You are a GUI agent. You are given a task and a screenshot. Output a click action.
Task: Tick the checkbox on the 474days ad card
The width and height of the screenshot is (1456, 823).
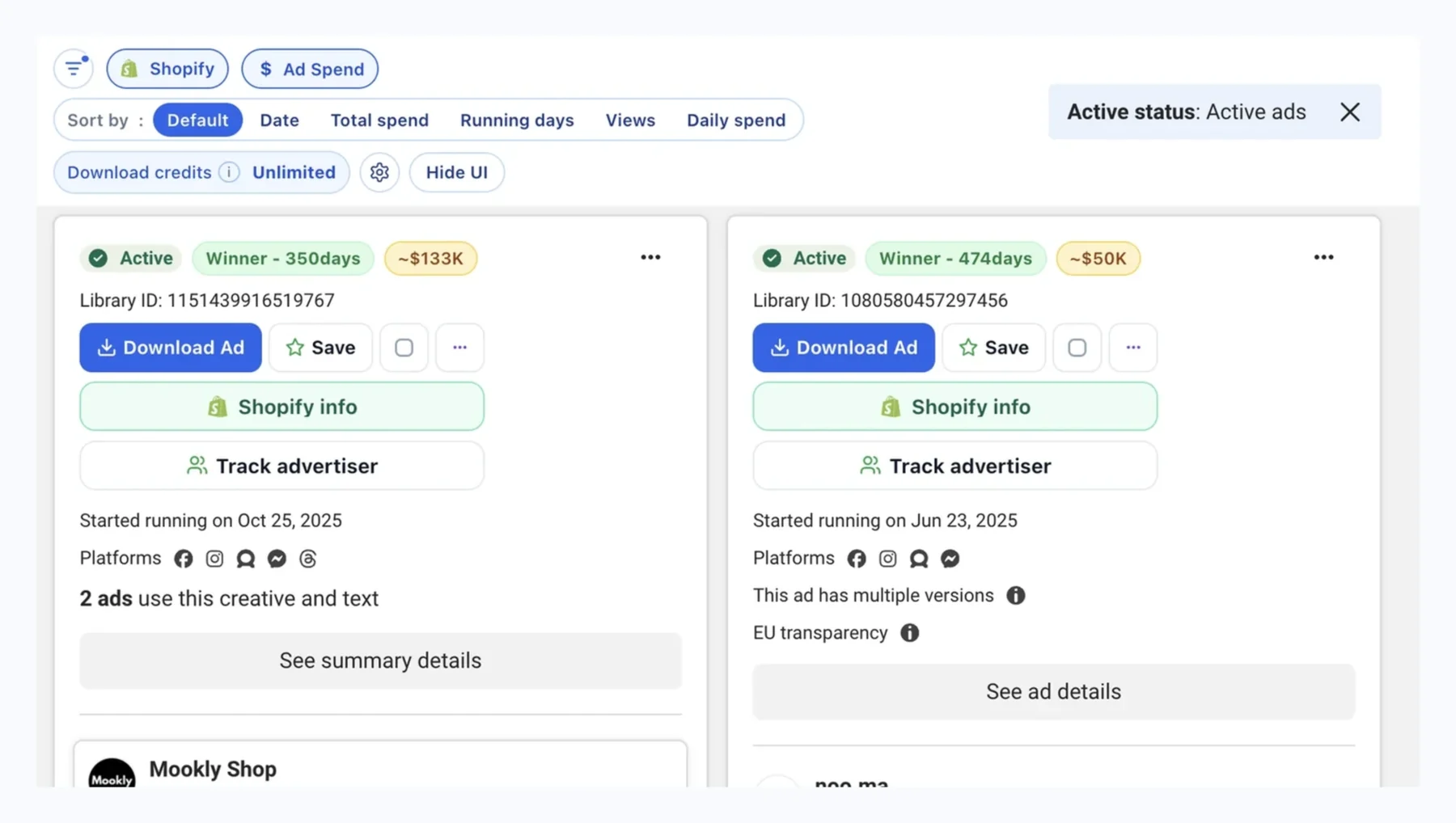coord(1077,348)
